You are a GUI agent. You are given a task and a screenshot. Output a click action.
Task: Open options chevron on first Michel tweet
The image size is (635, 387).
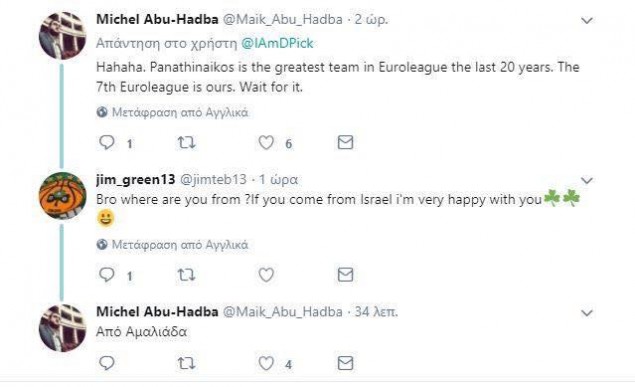pyautogui.click(x=587, y=20)
